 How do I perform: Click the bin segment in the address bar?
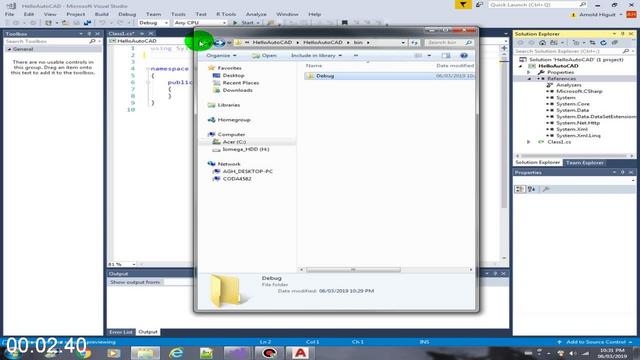(x=358, y=42)
